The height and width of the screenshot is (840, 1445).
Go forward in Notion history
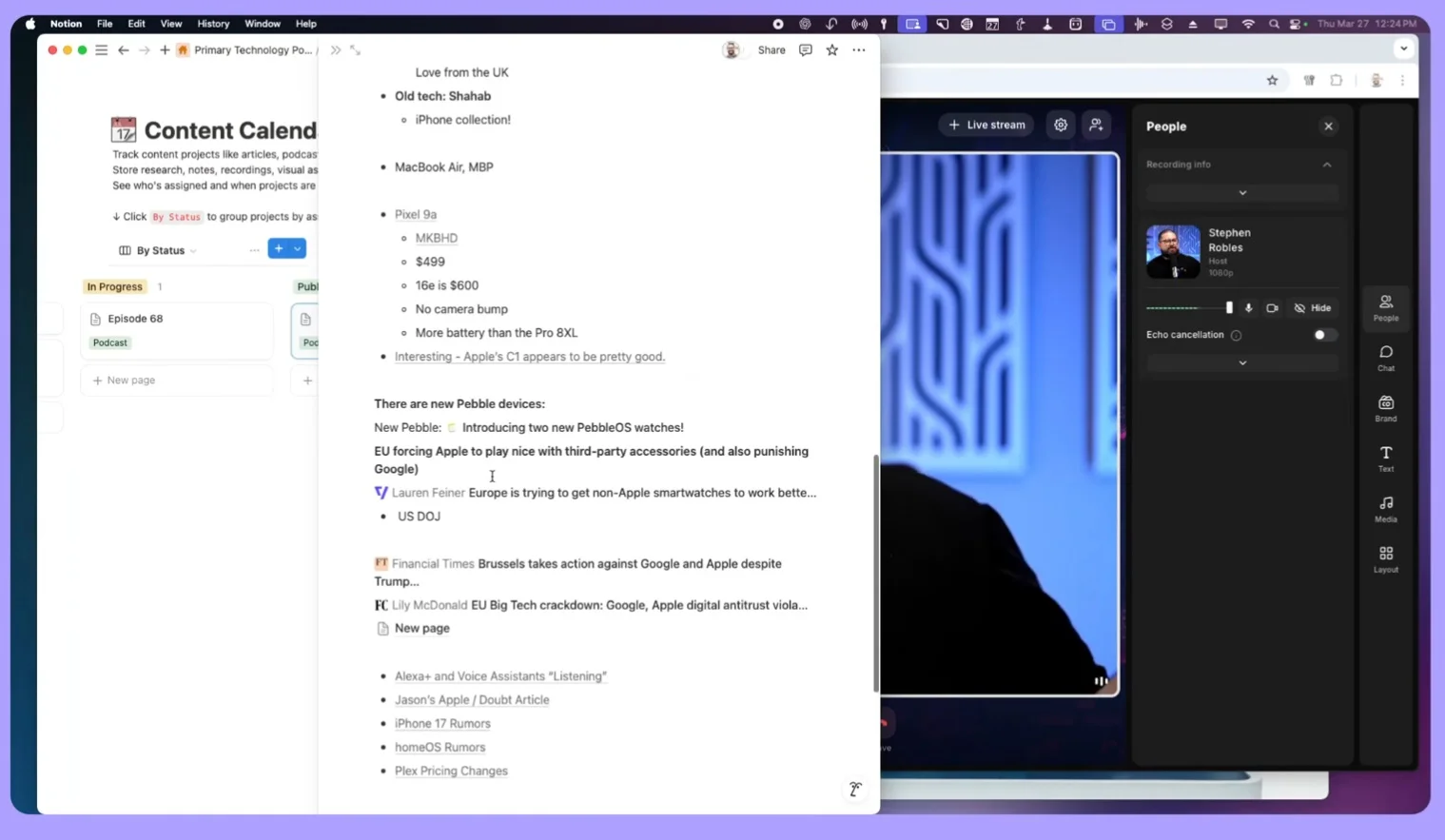(x=145, y=50)
